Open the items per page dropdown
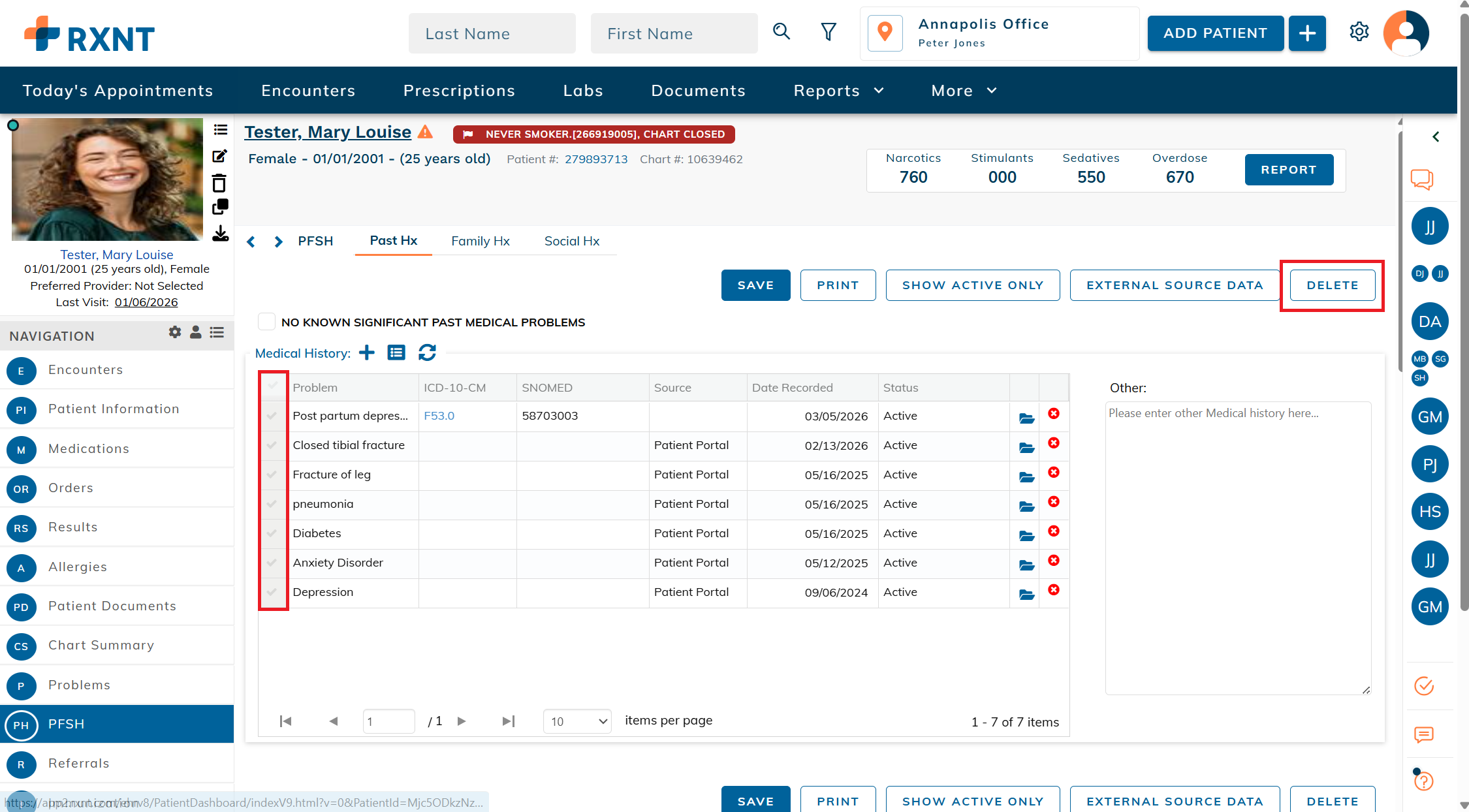The height and width of the screenshot is (812, 1469). 577,721
